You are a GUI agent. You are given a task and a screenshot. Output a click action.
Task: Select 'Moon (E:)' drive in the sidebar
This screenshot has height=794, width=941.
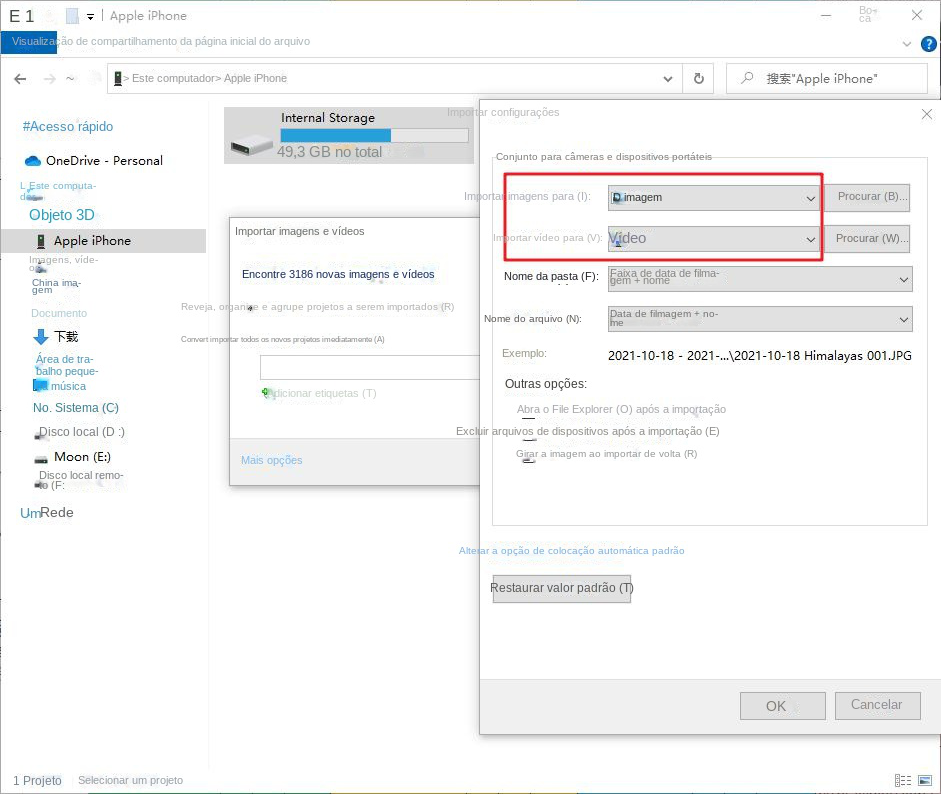82,457
